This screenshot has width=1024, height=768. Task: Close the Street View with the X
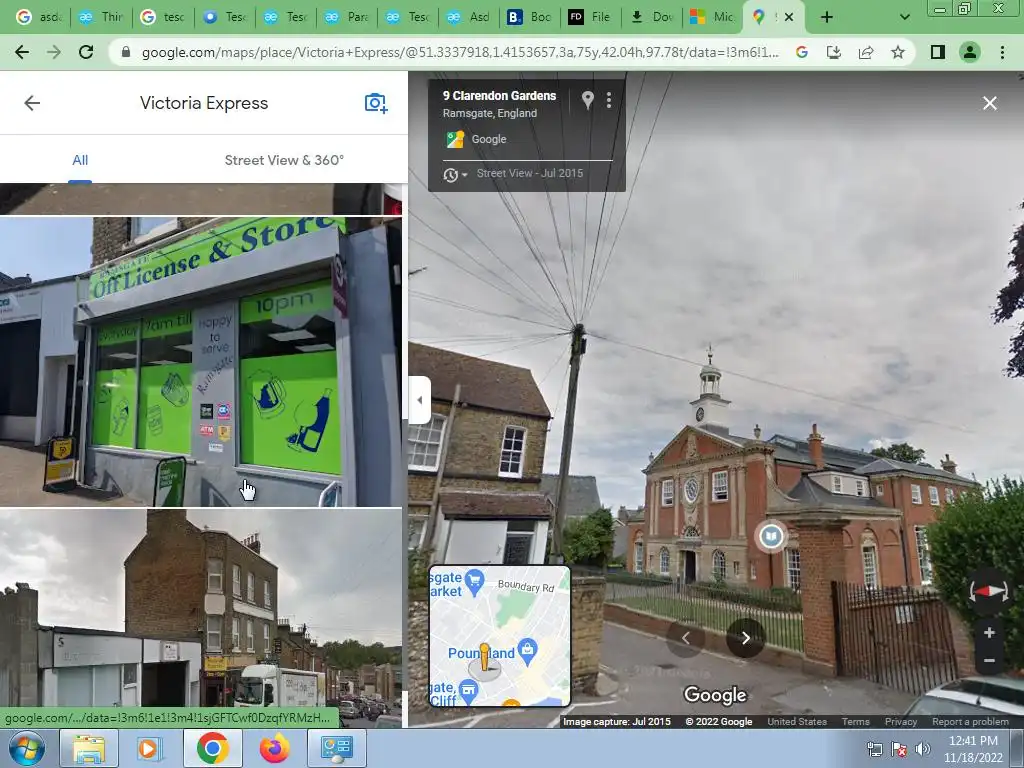[x=989, y=103]
